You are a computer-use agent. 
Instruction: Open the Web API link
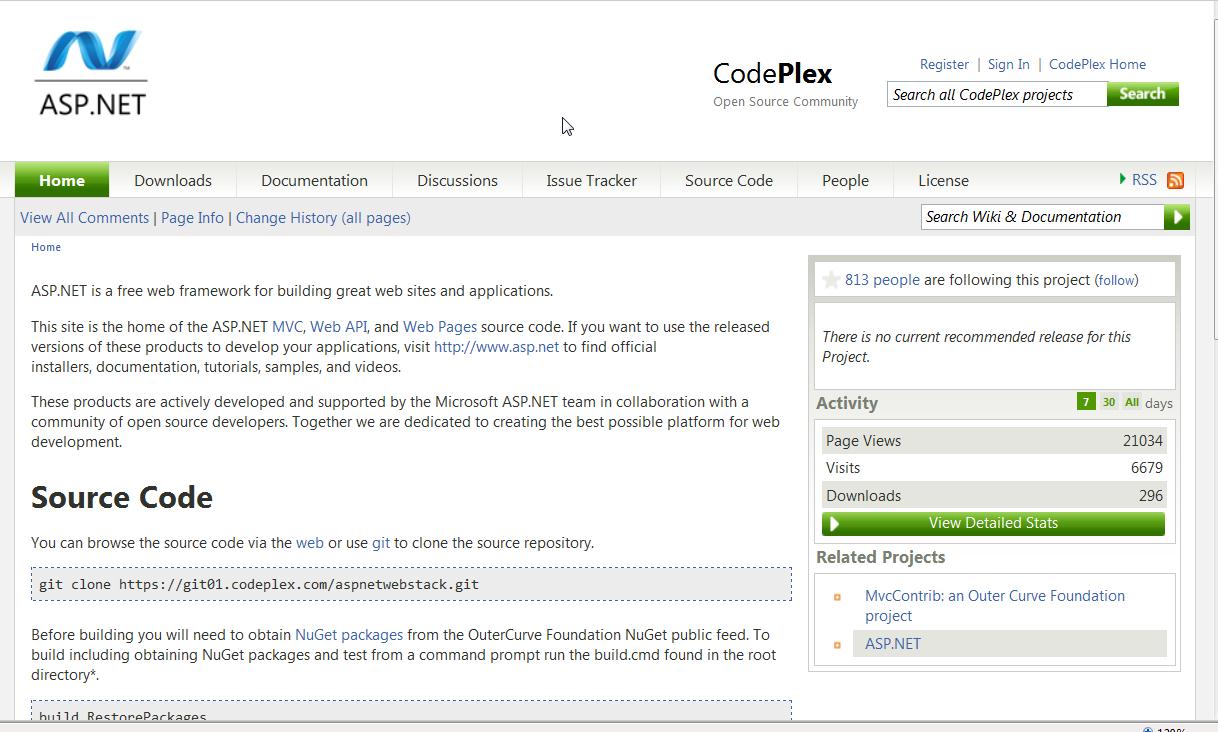click(x=338, y=327)
